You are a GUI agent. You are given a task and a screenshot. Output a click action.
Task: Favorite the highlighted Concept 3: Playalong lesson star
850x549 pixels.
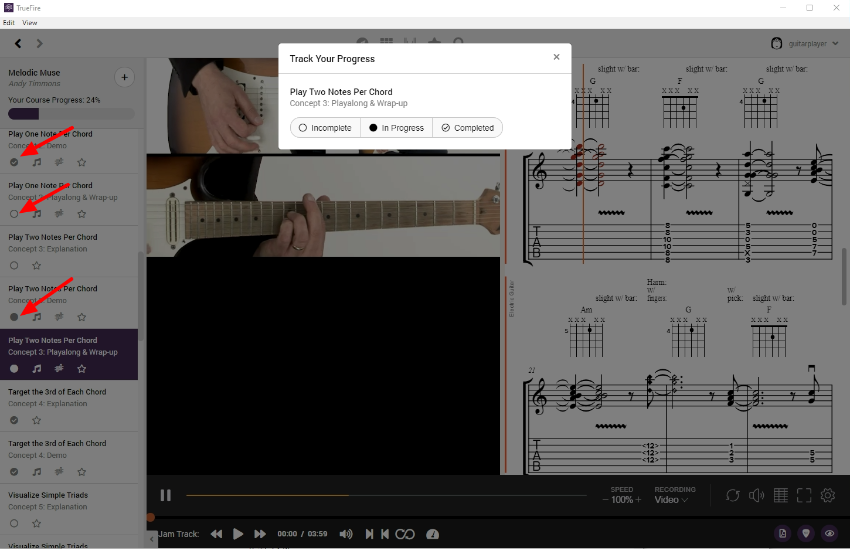[81, 369]
